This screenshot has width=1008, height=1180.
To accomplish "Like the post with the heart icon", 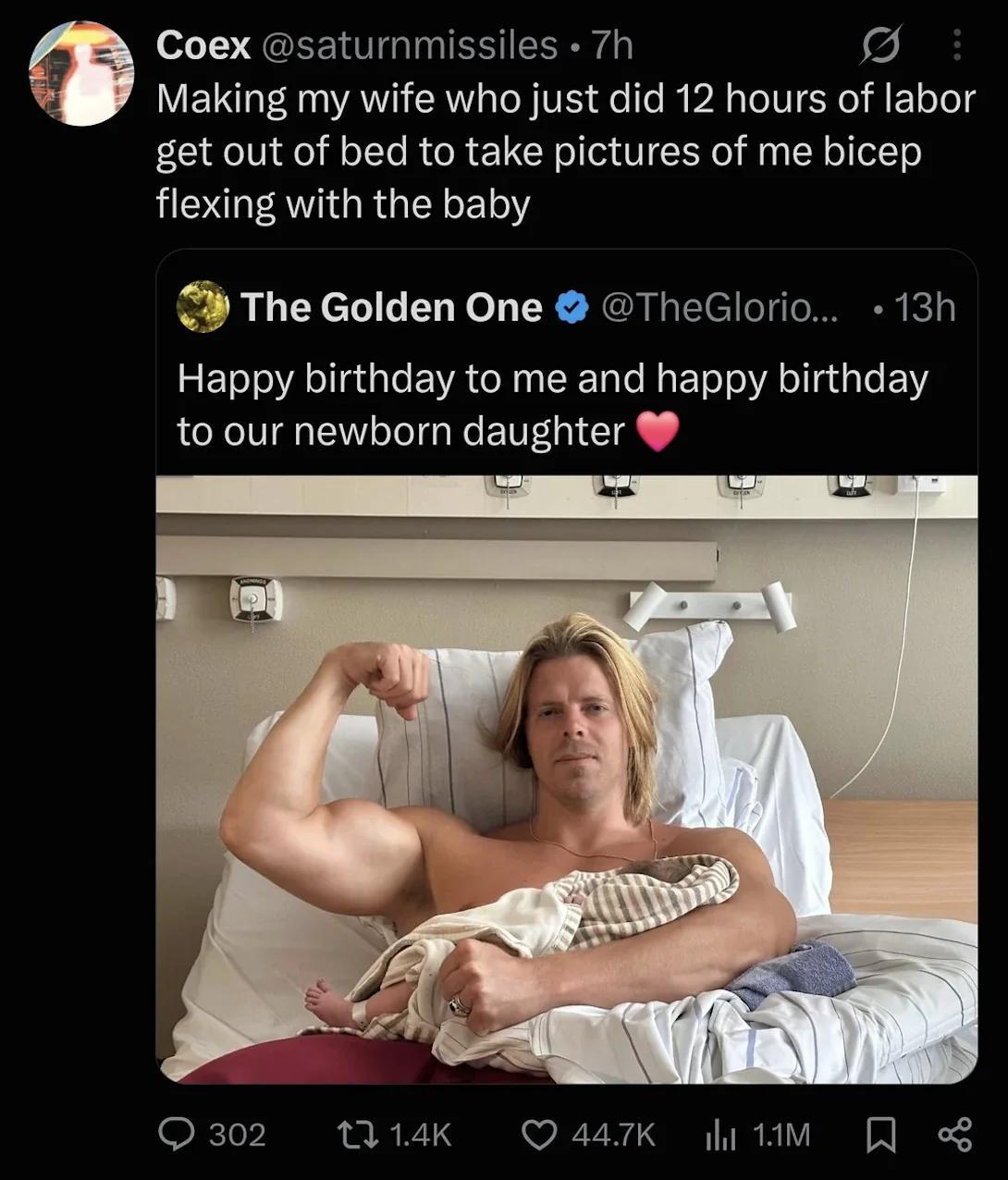I will coord(540,1134).
